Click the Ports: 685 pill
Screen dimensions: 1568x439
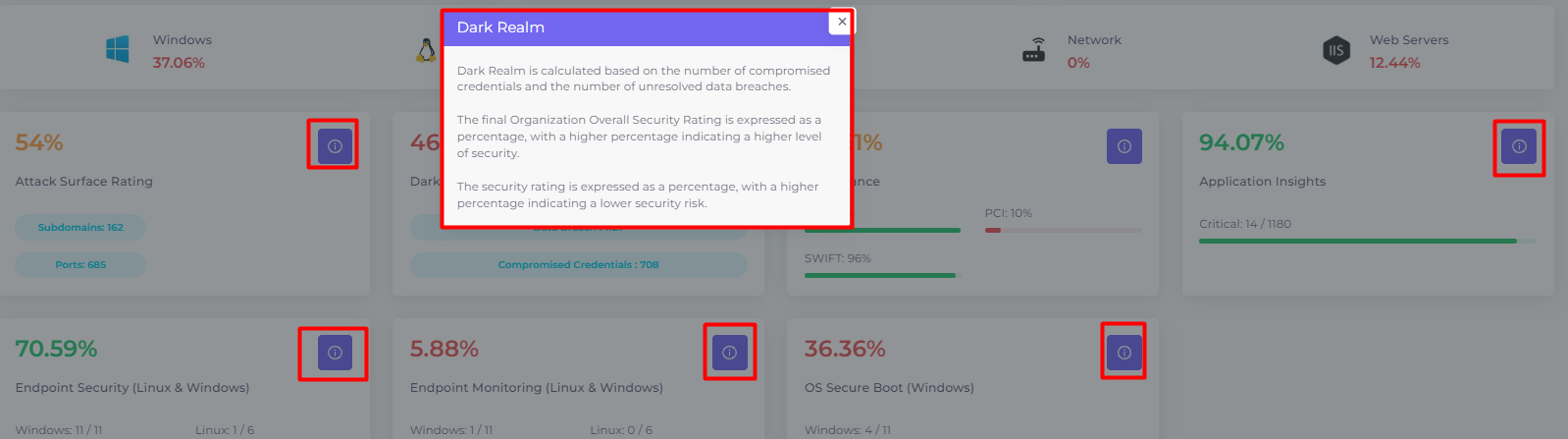pos(80,264)
